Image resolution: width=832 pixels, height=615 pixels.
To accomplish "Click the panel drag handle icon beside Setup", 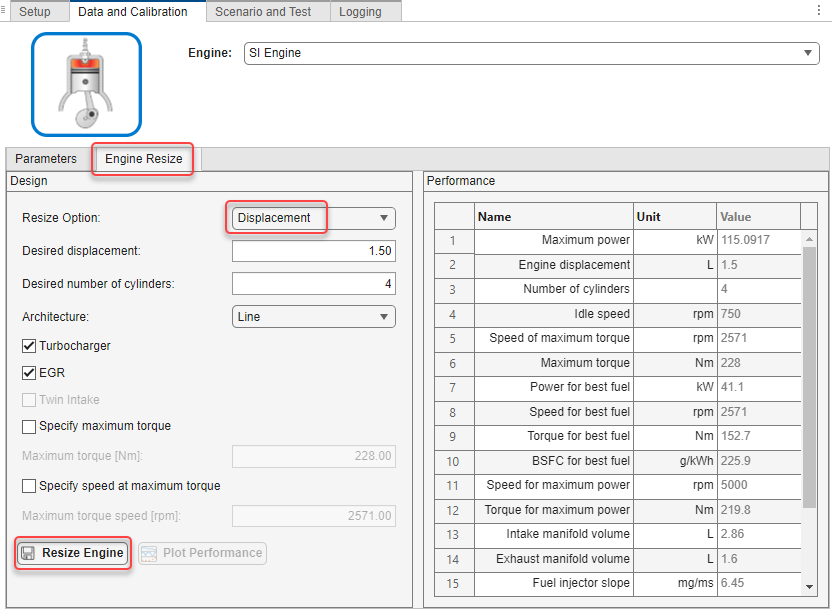I will coord(3,10).
